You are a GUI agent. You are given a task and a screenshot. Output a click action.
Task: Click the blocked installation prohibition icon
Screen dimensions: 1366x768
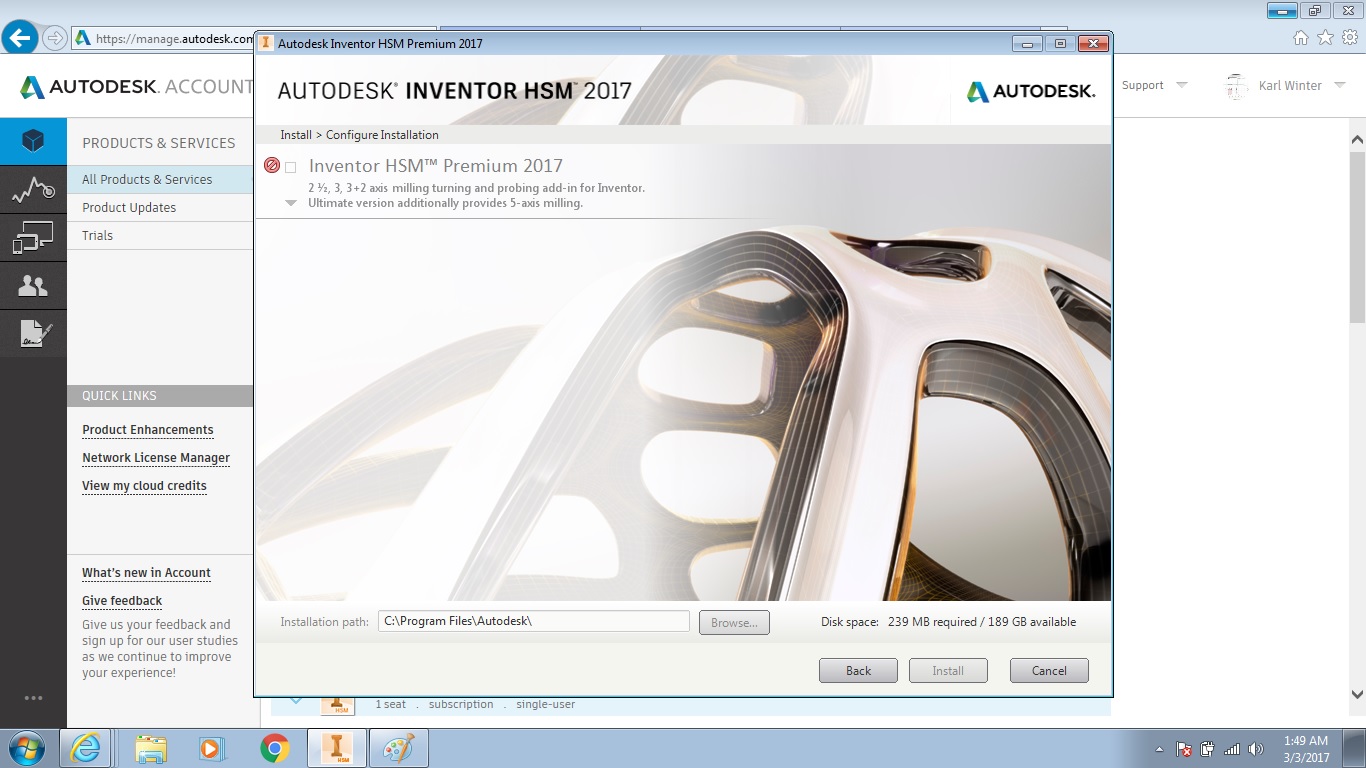(271, 165)
